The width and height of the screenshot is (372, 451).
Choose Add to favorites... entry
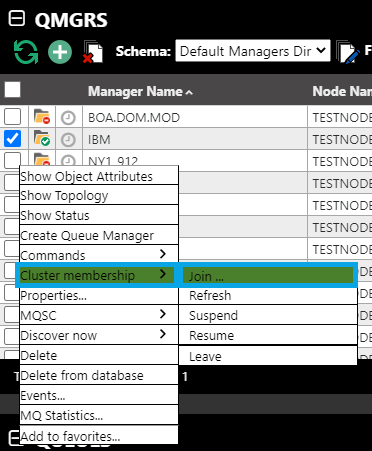(99, 435)
